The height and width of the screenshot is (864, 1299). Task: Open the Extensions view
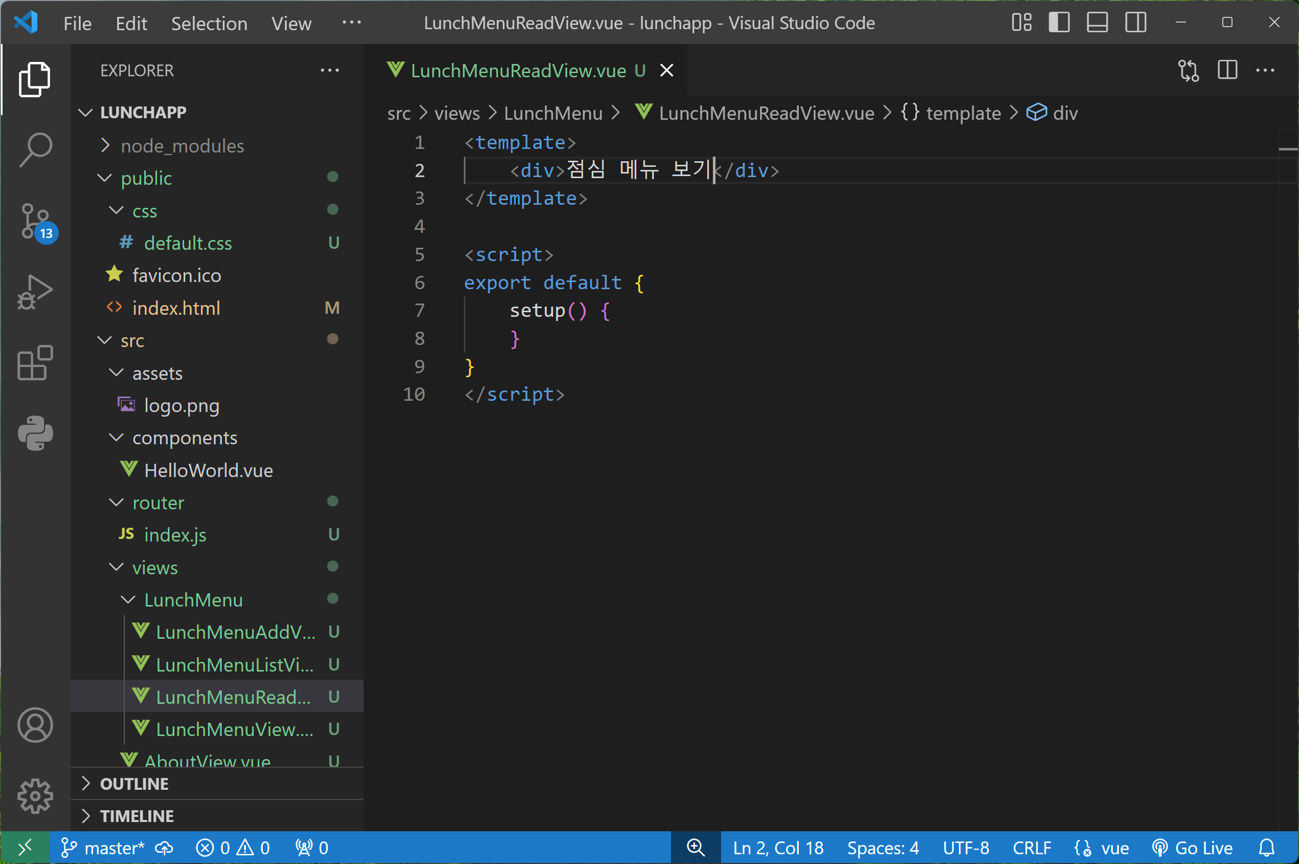35,363
